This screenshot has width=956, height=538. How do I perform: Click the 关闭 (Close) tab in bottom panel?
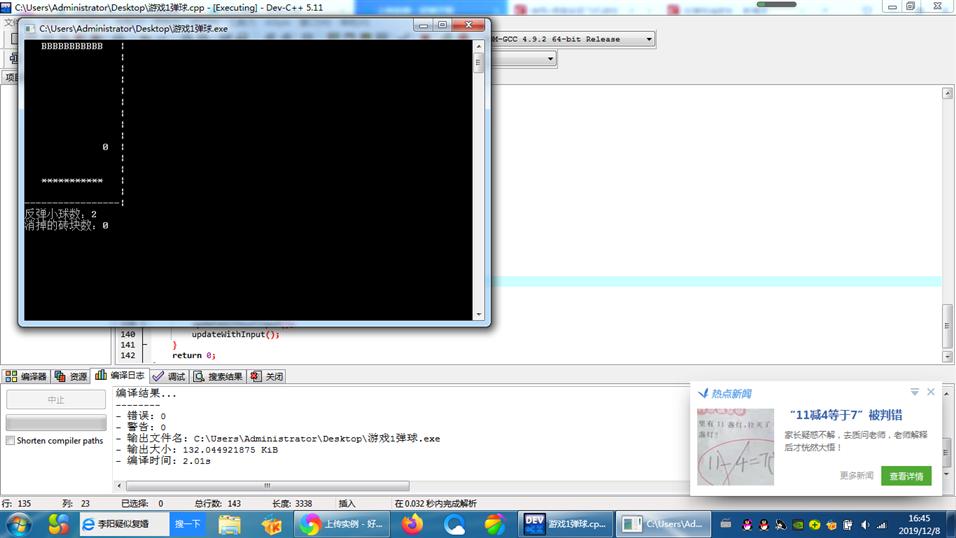click(267, 376)
